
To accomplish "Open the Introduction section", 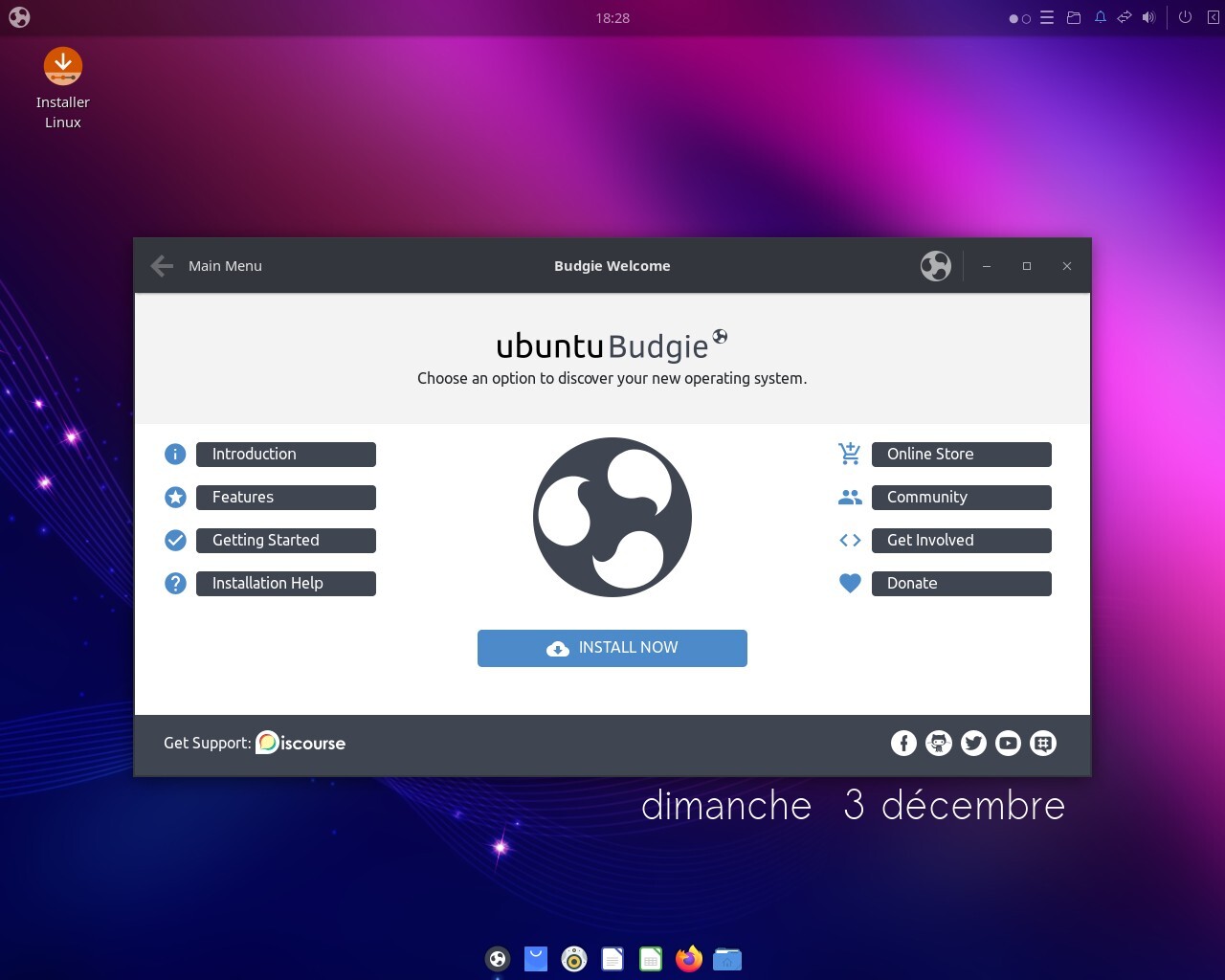I will 286,455.
